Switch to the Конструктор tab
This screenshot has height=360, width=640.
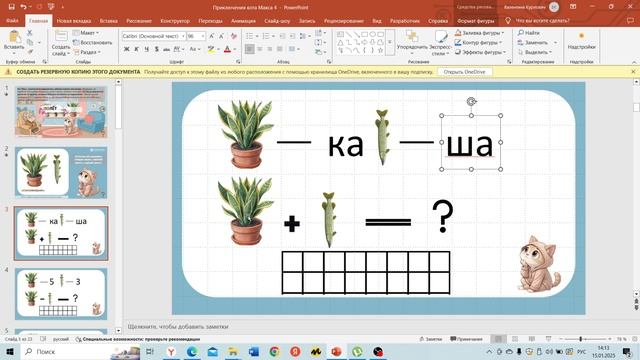[175, 20]
